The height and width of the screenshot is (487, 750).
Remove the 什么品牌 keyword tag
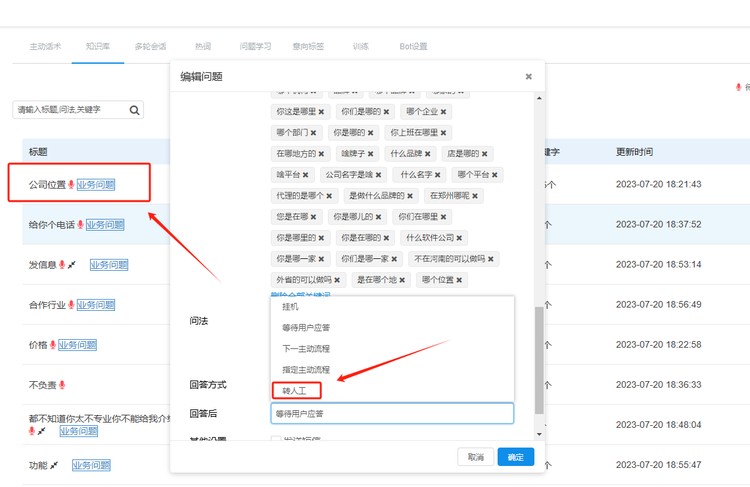428,154
